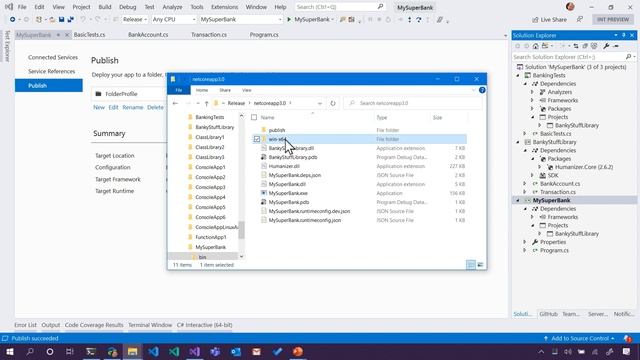Click Show All Files icon in Solution Explorer

(x=594, y=46)
